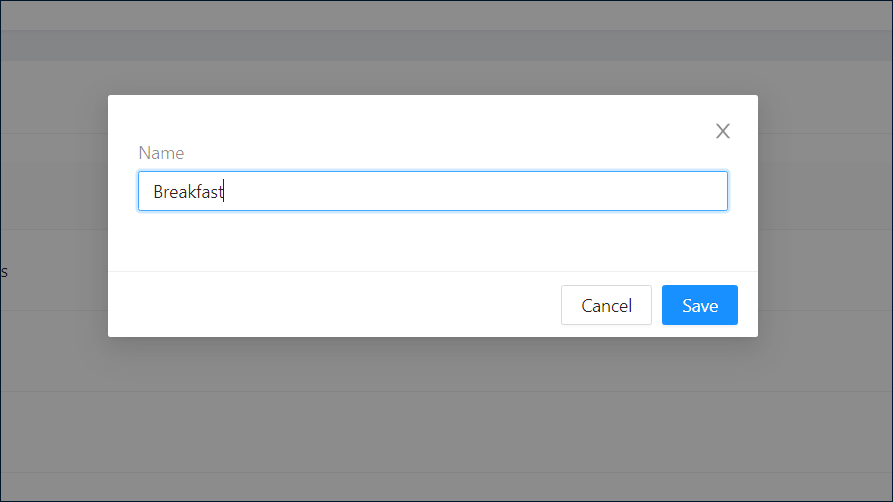Focus the Name text field
Screen dimensions: 893x502
pyautogui.click(x=433, y=191)
